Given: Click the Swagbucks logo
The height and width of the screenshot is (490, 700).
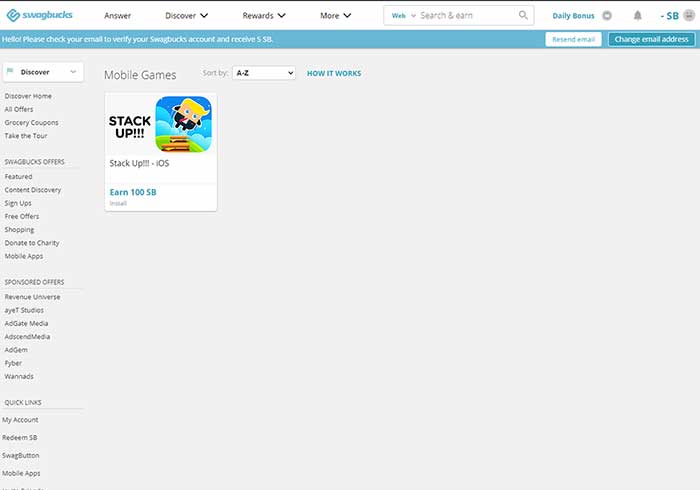Looking at the screenshot, I should pos(39,15).
